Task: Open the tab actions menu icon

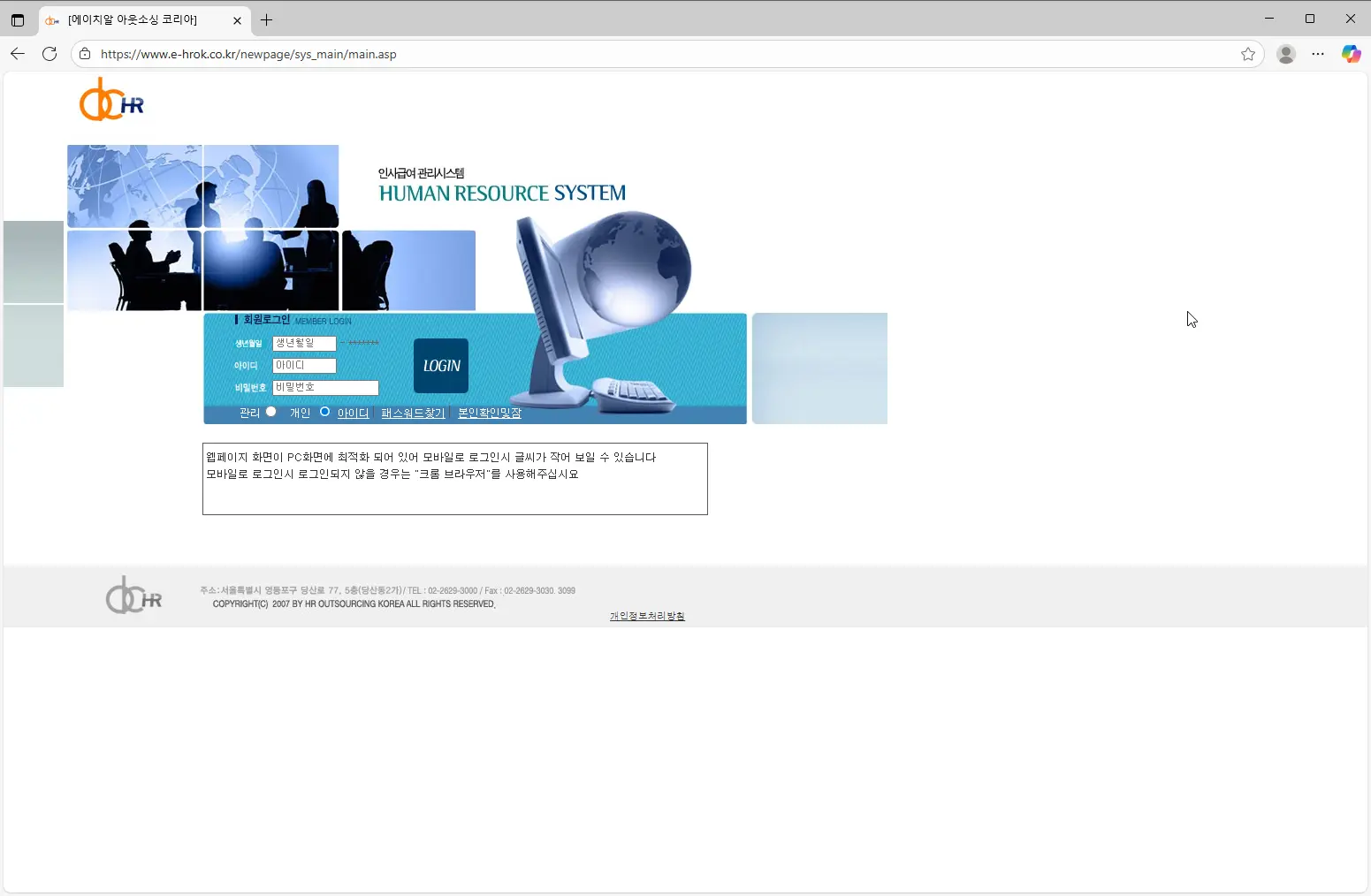Action: pyautogui.click(x=18, y=19)
